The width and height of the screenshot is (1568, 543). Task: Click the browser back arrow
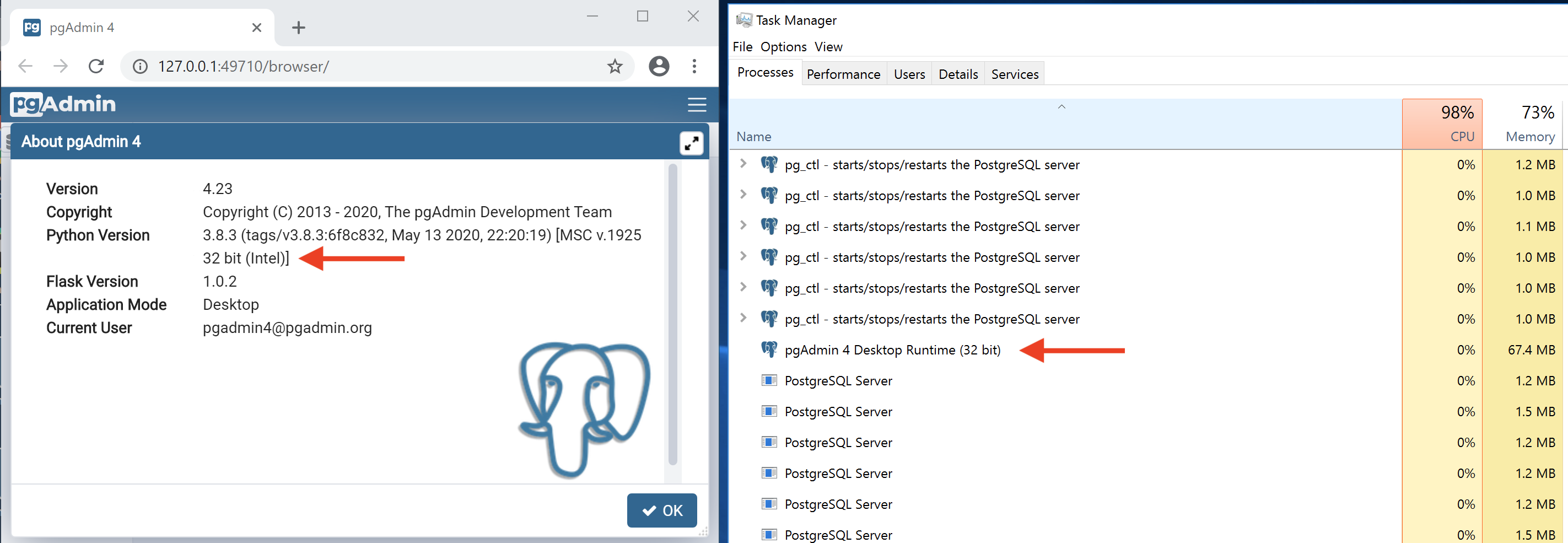coord(25,66)
